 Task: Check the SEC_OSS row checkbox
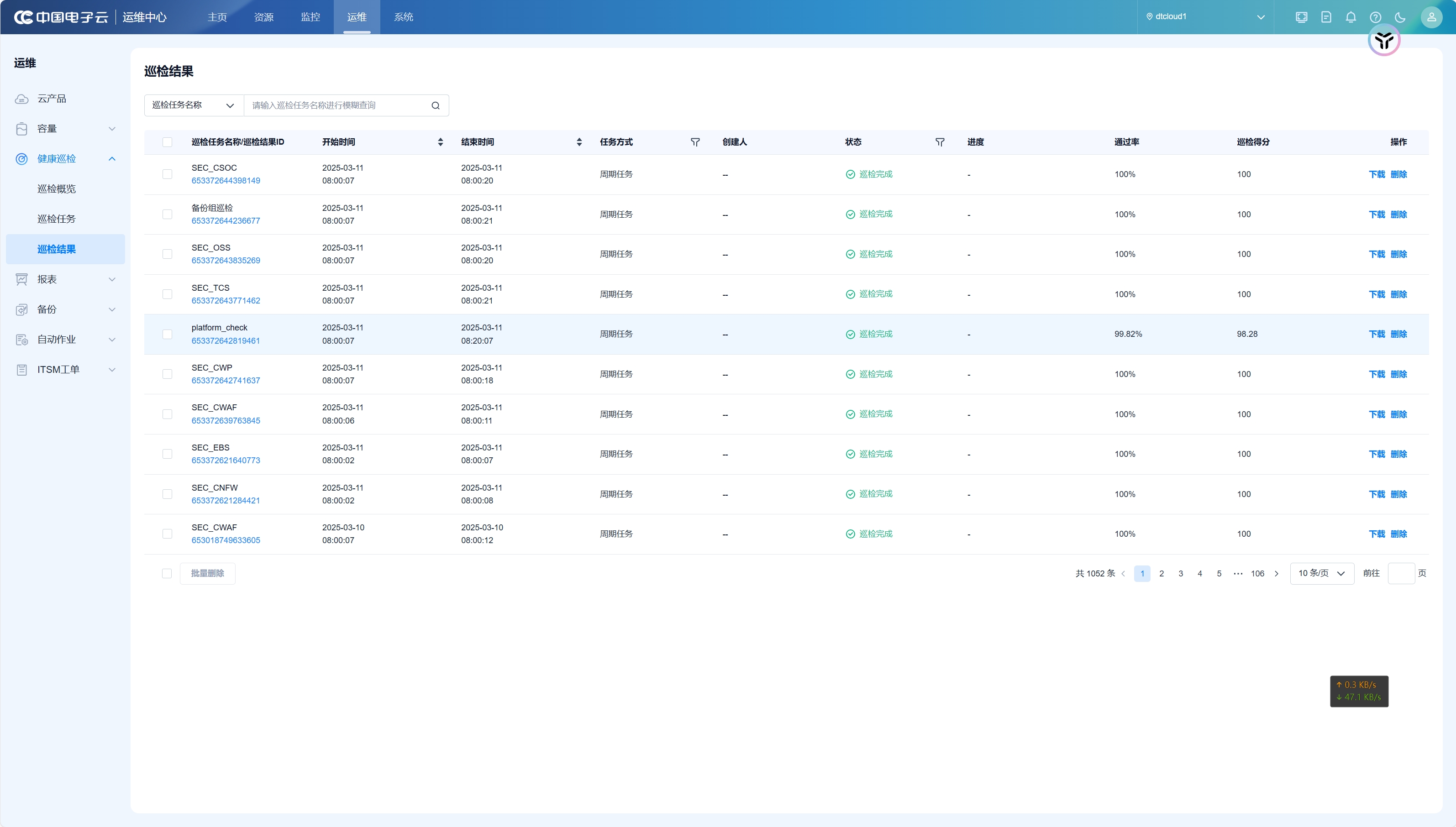point(167,254)
